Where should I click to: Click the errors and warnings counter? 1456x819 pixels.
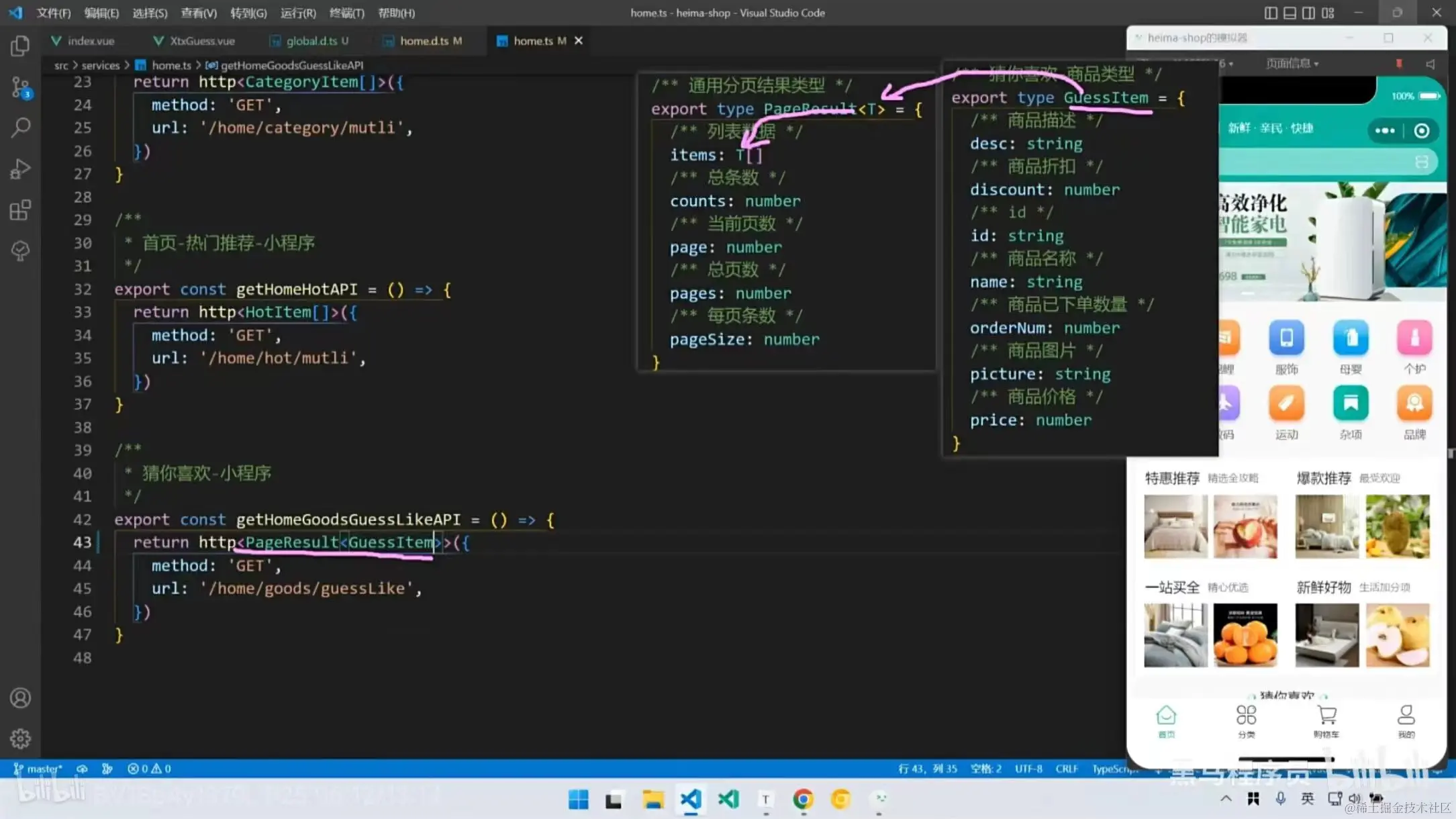click(x=149, y=769)
